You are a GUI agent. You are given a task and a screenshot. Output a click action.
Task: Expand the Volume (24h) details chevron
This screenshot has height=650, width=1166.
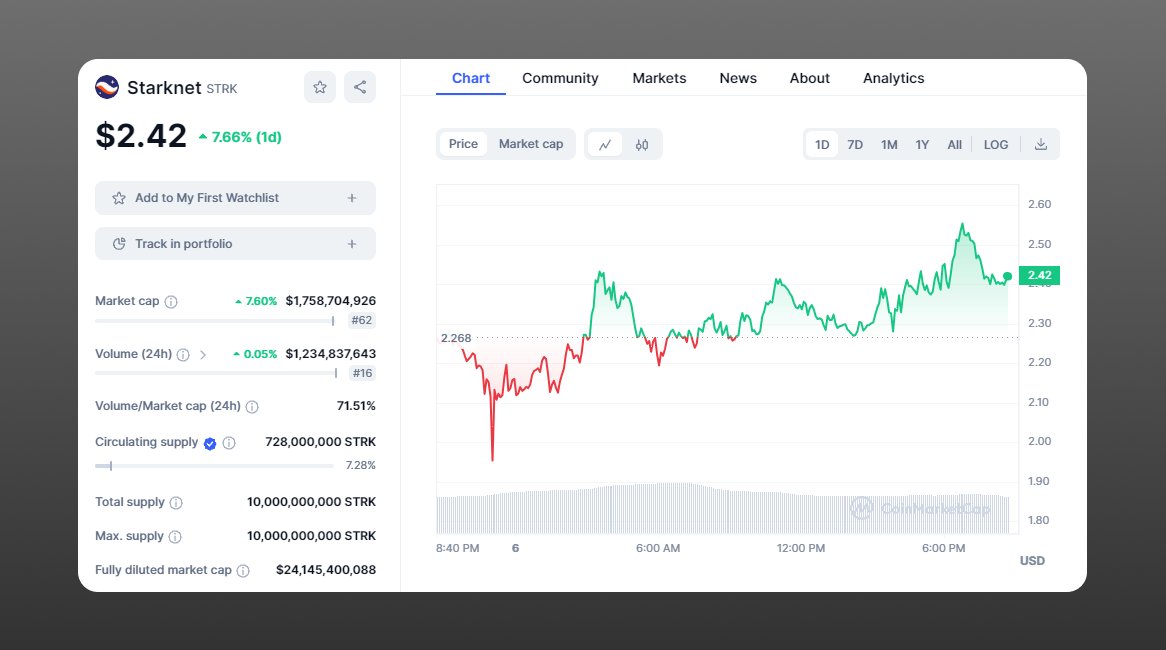point(201,354)
